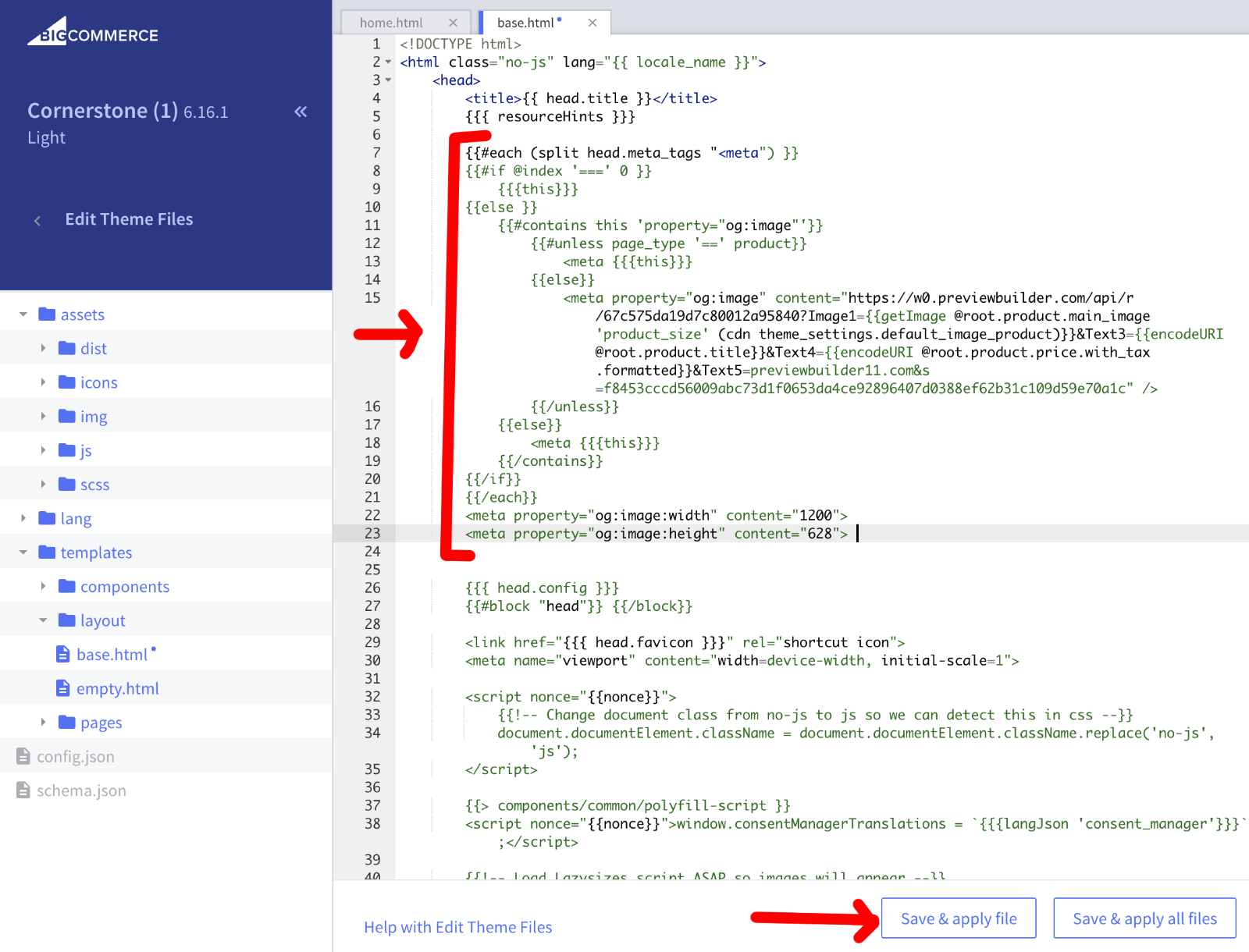Collapse the layout folder arrow
This screenshot has width=1249, height=952.
(x=43, y=620)
